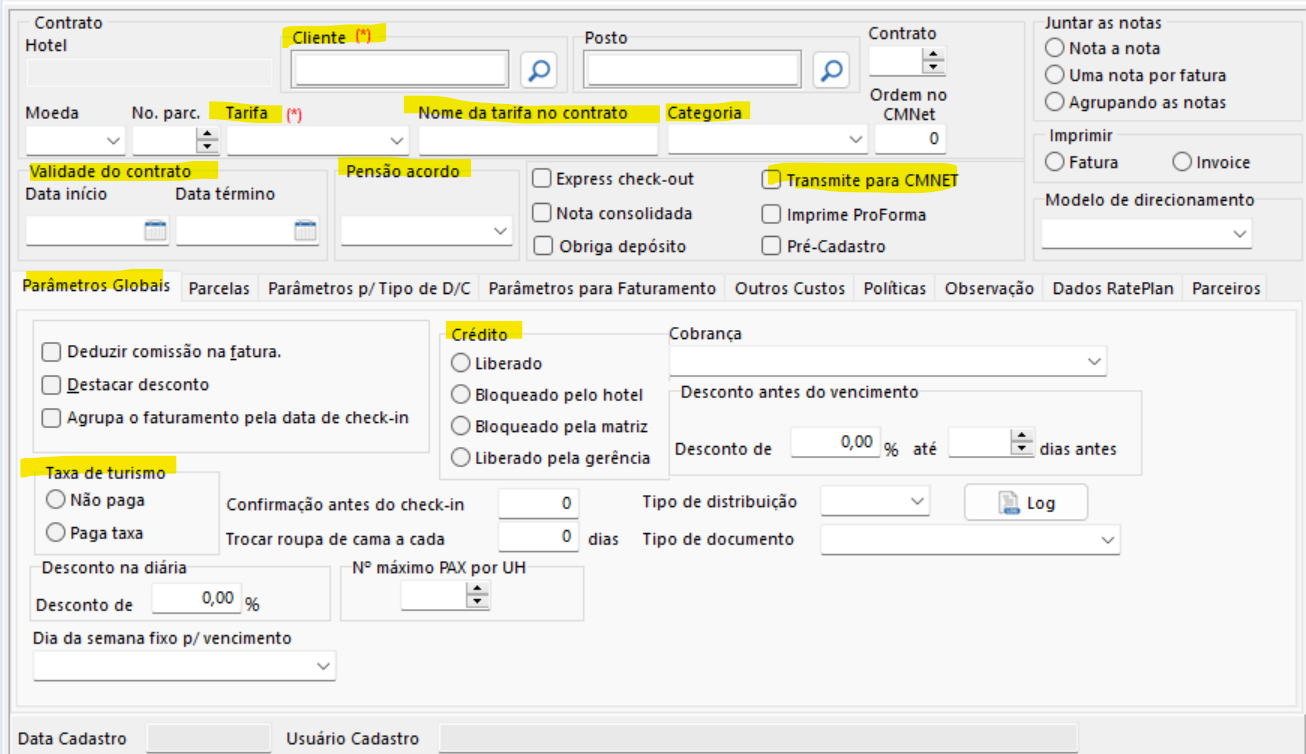The image size is (1306, 754).
Task: Select the Invoice print option
Action: [1182, 162]
